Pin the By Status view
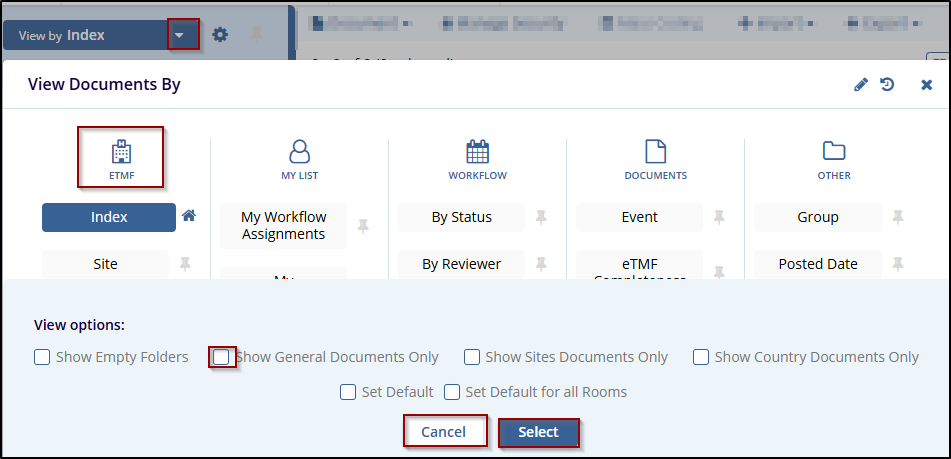Screen dimensions: 951x459 [541, 217]
